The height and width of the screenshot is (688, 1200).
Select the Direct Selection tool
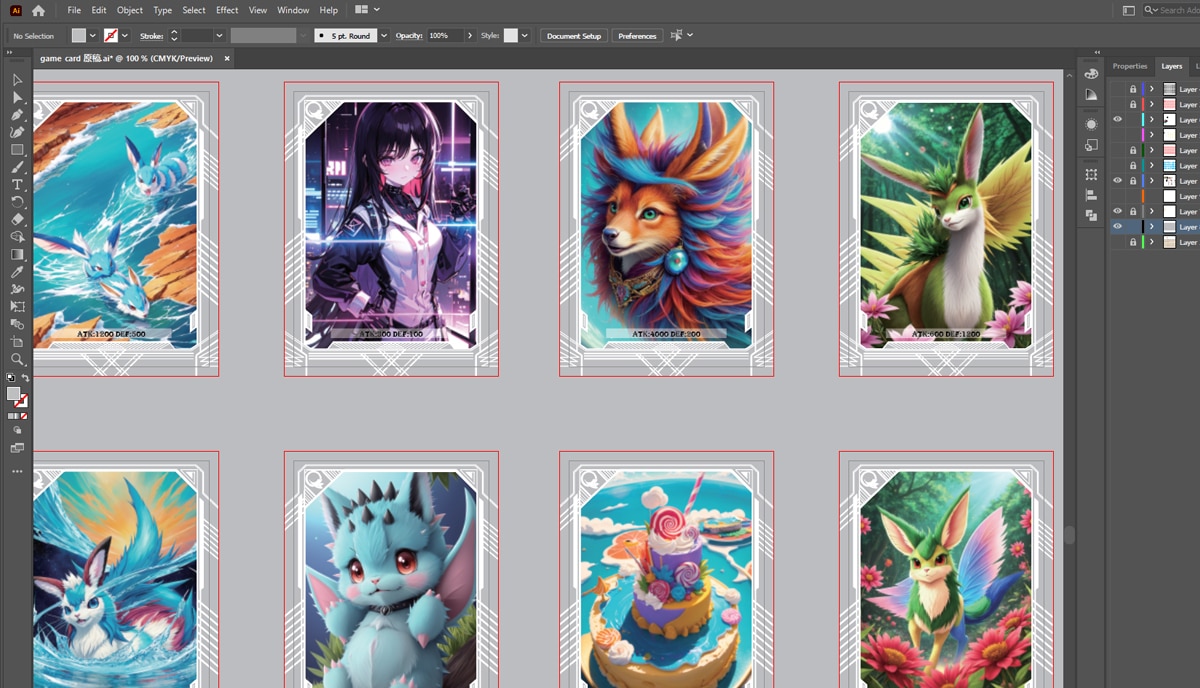click(x=17, y=97)
